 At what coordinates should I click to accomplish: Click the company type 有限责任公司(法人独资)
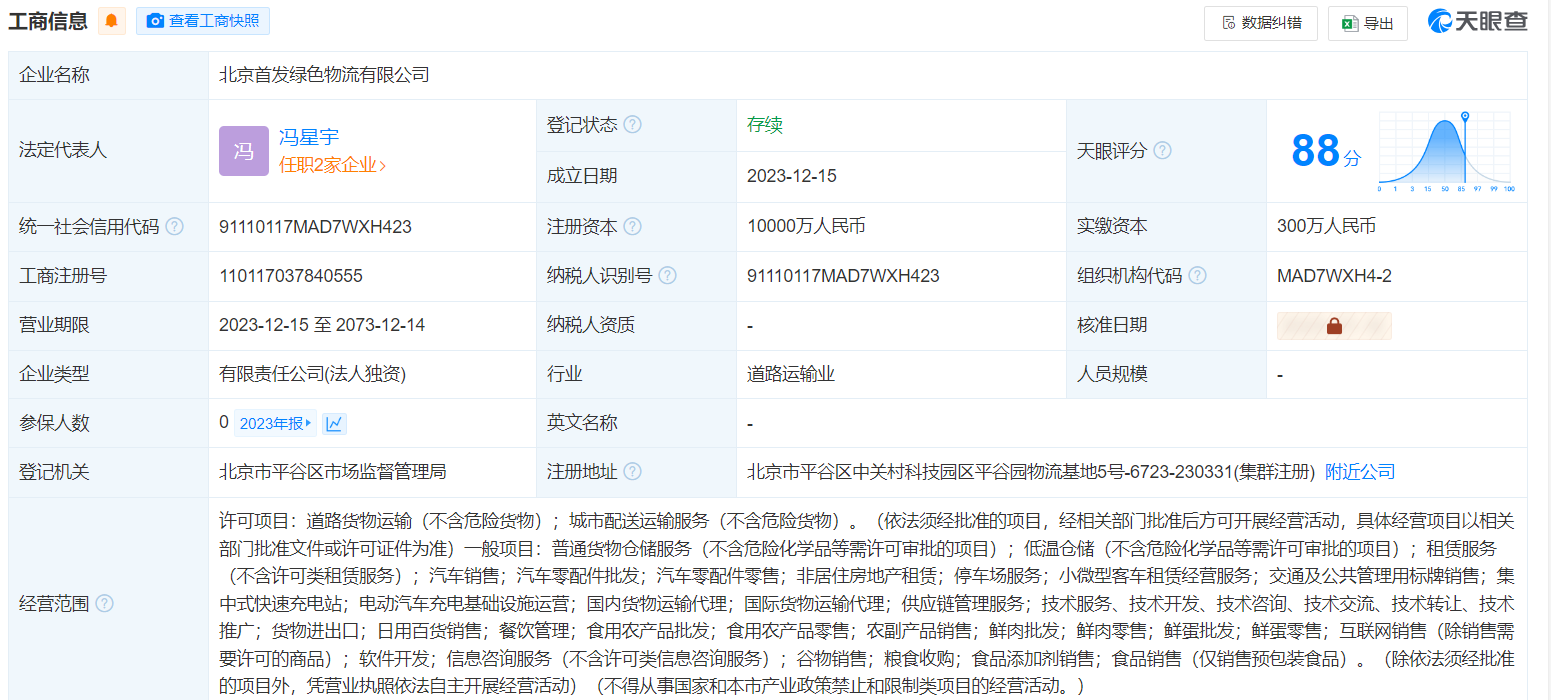313,374
